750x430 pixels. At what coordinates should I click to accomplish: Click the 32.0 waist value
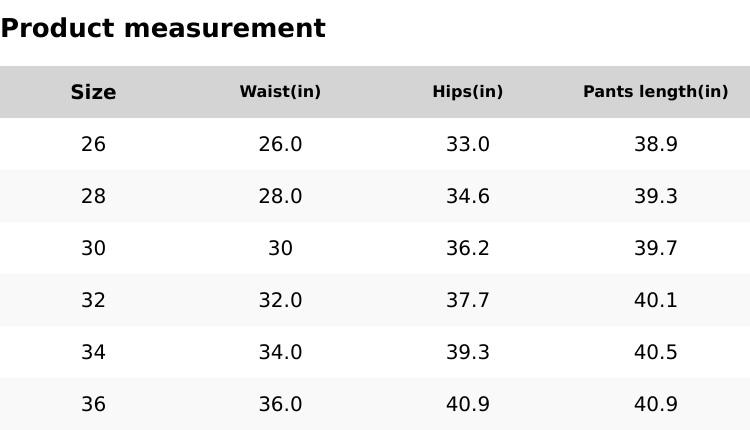point(280,300)
